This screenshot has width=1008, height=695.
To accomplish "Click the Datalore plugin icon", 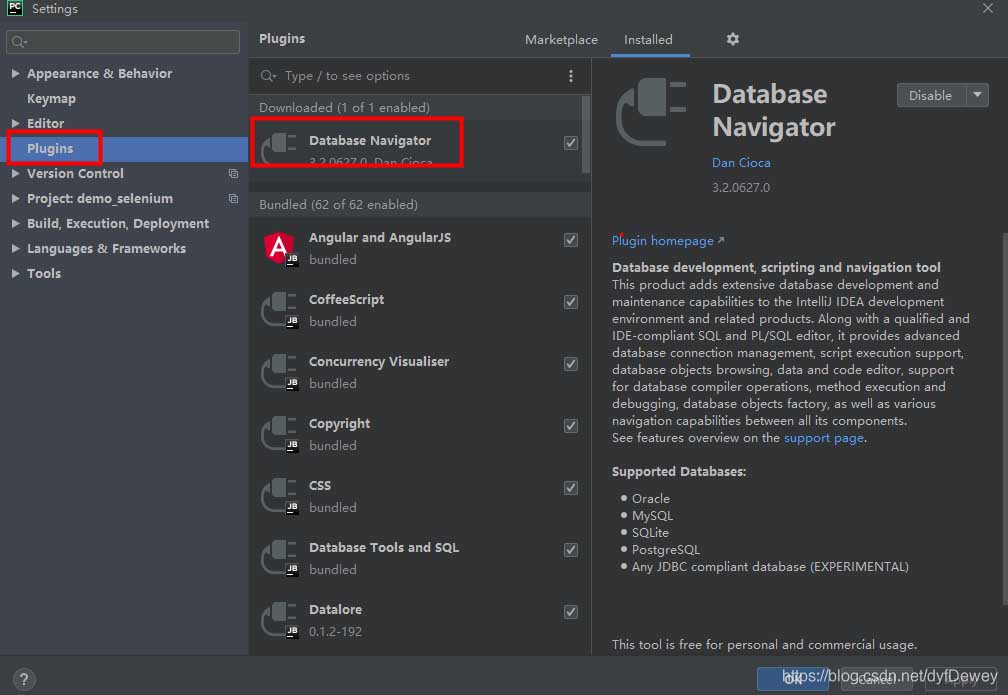I will [280, 620].
